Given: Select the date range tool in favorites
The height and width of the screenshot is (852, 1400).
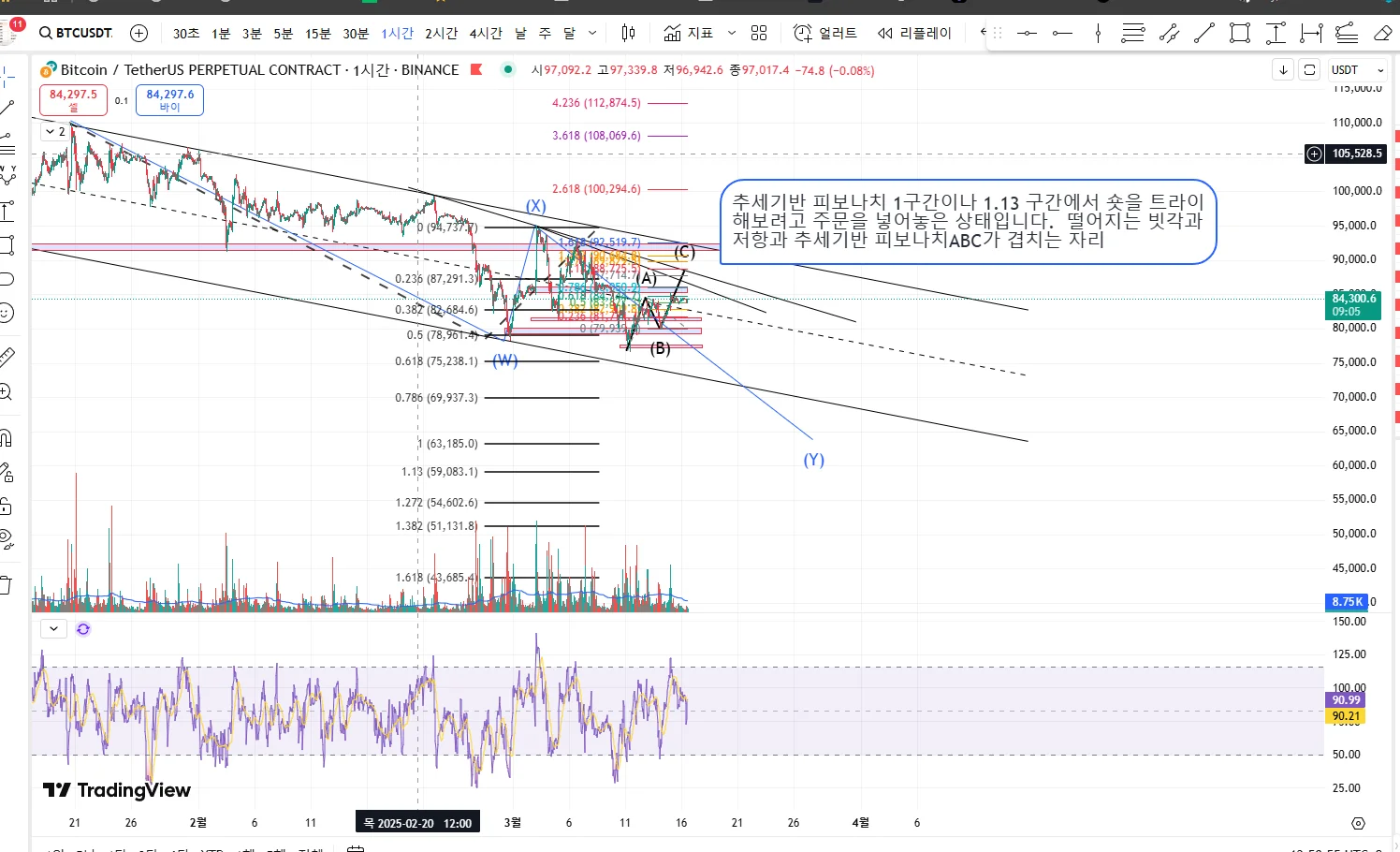Looking at the screenshot, I should coord(1311,34).
